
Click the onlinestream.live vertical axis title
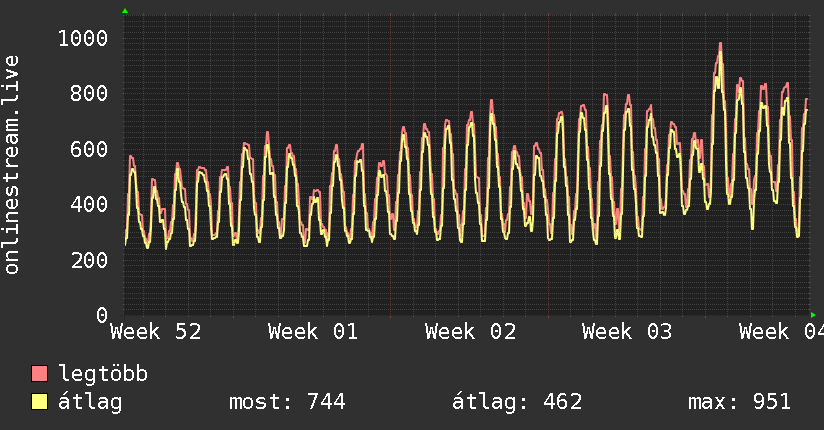[x=12, y=165]
